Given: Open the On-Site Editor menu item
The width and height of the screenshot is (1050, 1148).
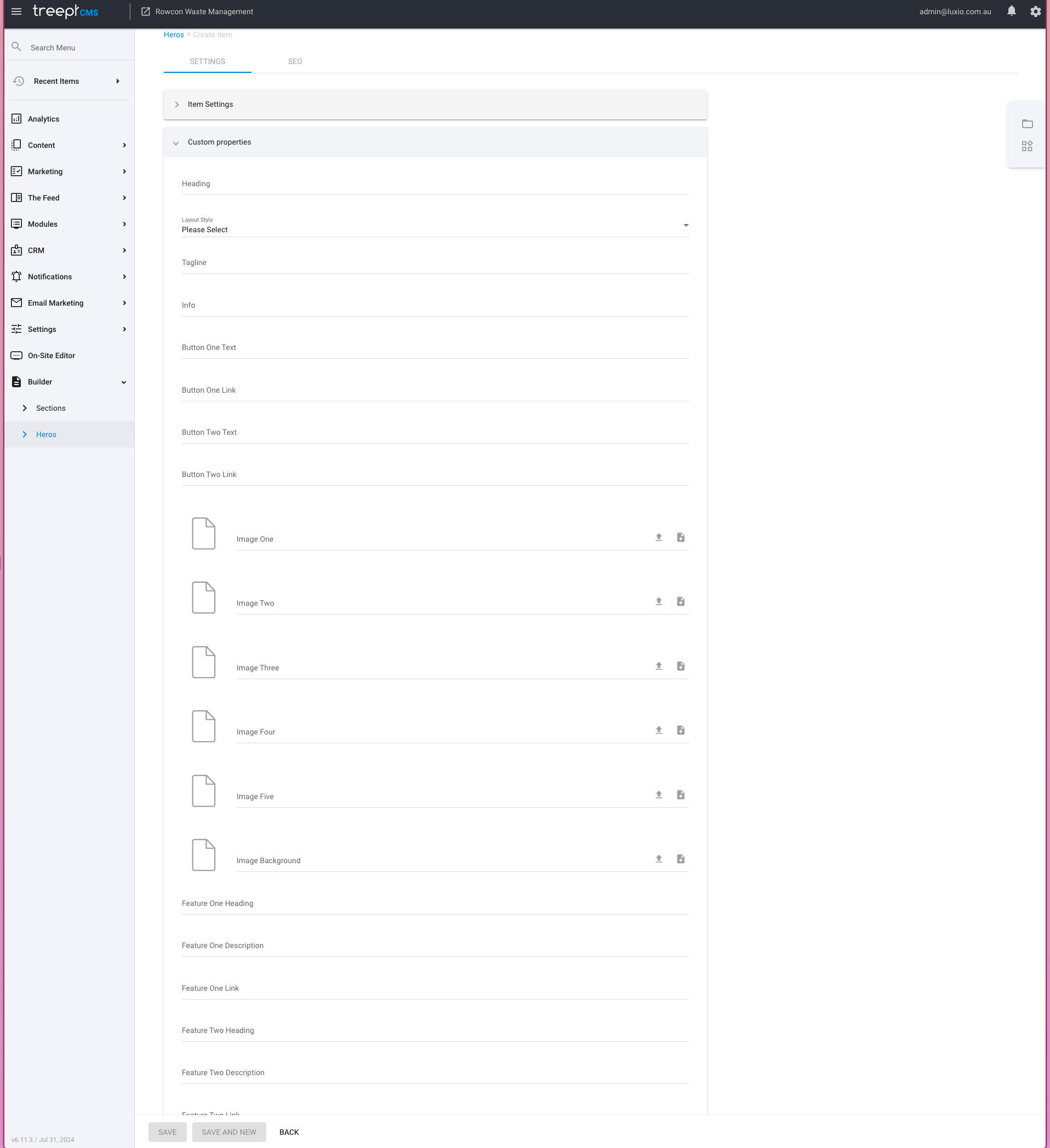Looking at the screenshot, I should pyautogui.click(x=70, y=356).
